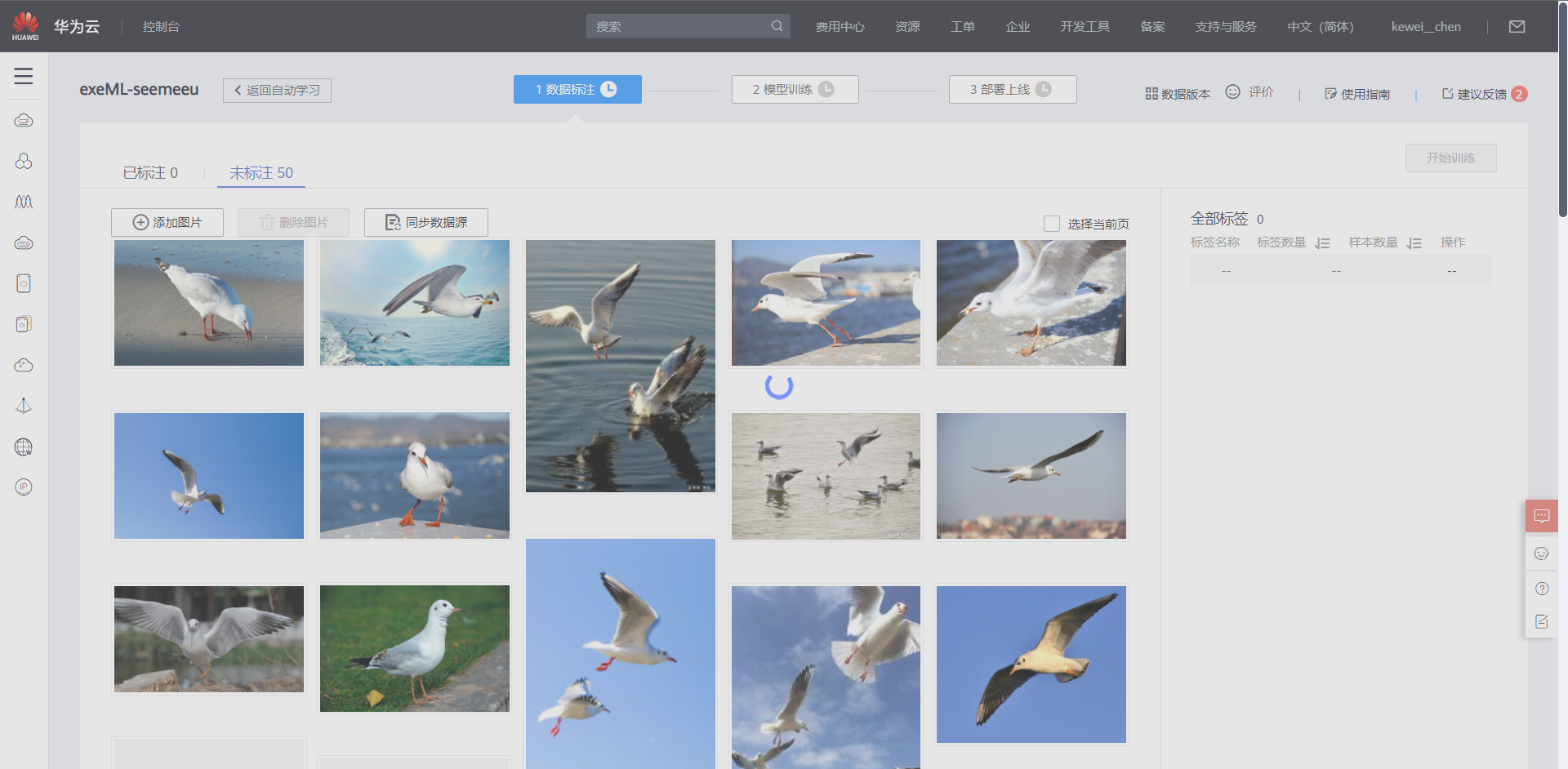Viewport: 1568px width, 769px height.
Task: Click the single document sidebar icon
Action: 24,283
